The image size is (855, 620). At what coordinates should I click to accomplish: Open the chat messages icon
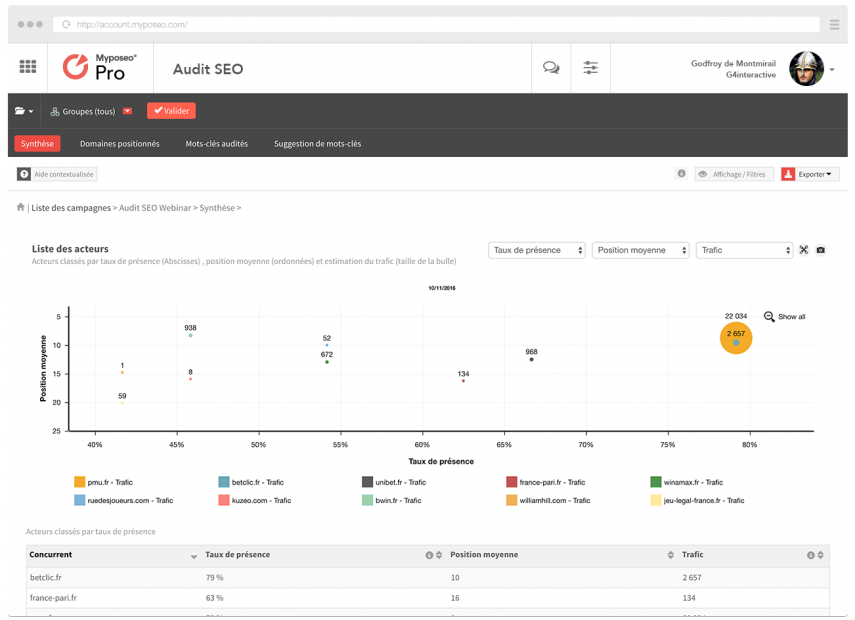(551, 68)
